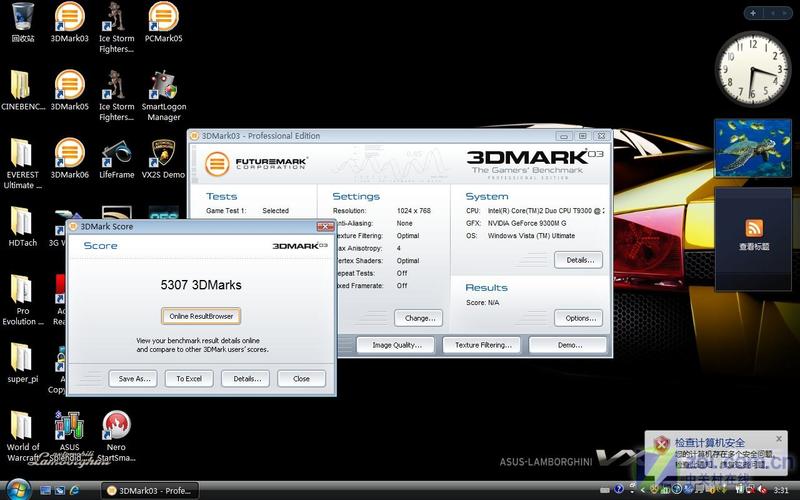Open the Pro Evolution folder icon
The height and width of the screenshot is (500, 800).
(22, 300)
